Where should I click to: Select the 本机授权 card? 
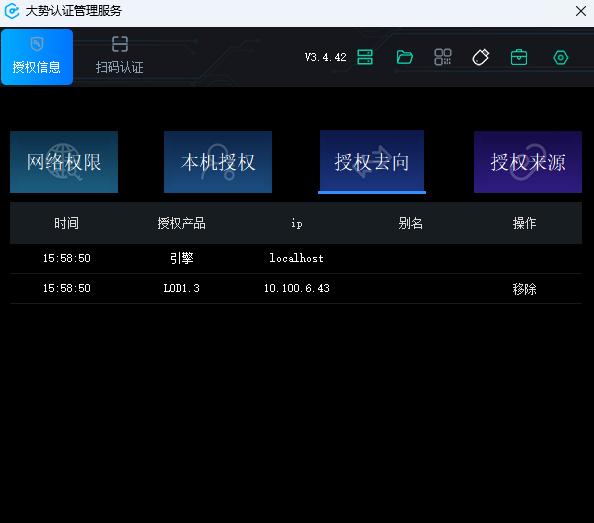click(218, 162)
